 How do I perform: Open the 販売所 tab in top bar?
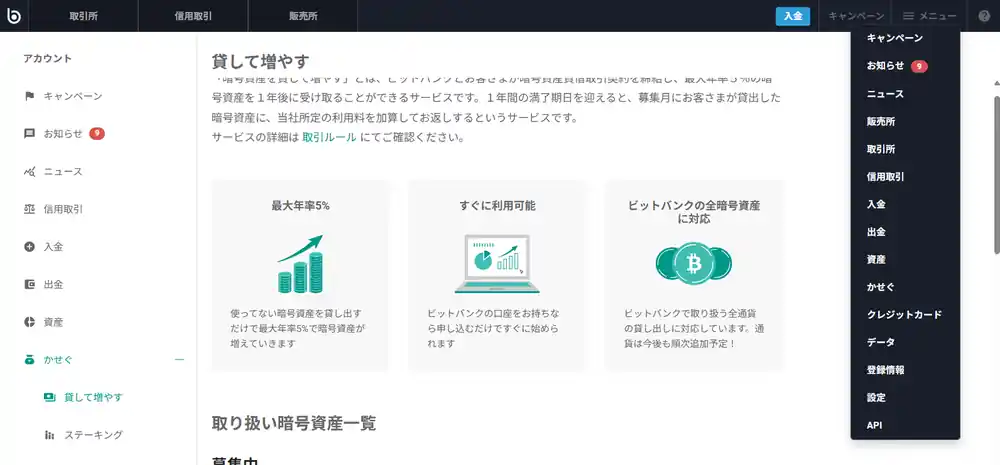point(303,16)
